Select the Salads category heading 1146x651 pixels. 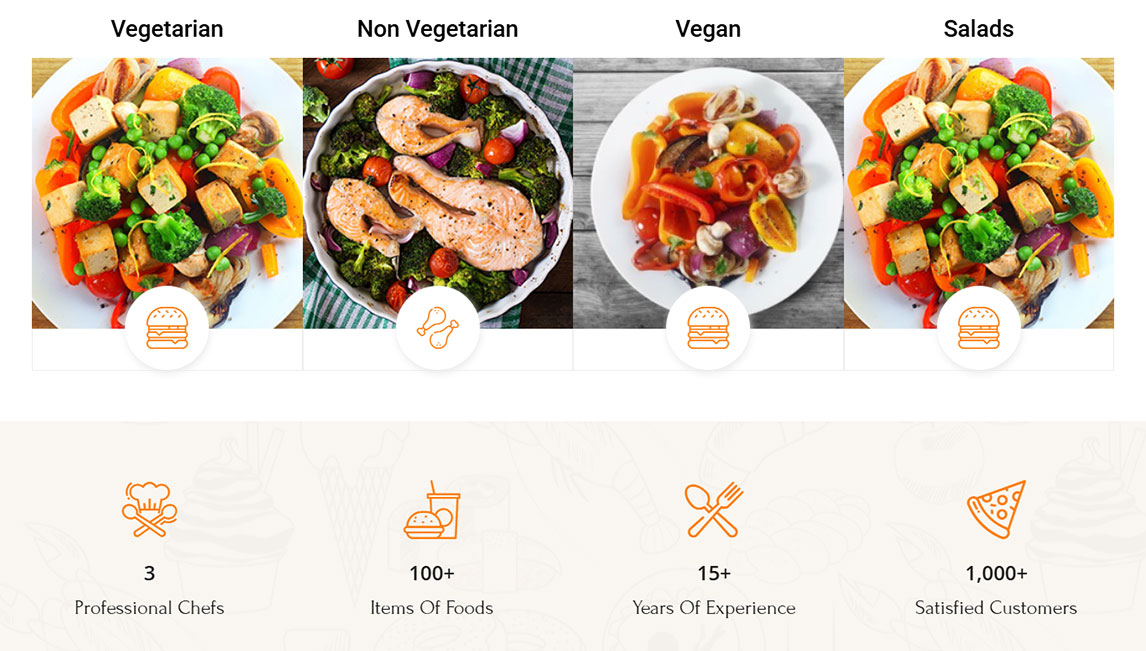coord(979,29)
